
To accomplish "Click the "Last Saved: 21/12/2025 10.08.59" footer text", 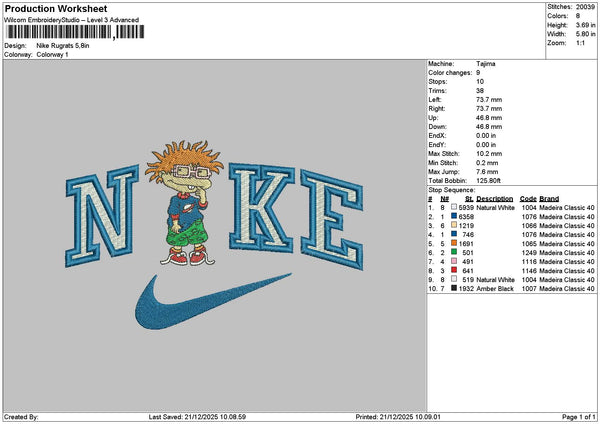I will tap(197, 417).
